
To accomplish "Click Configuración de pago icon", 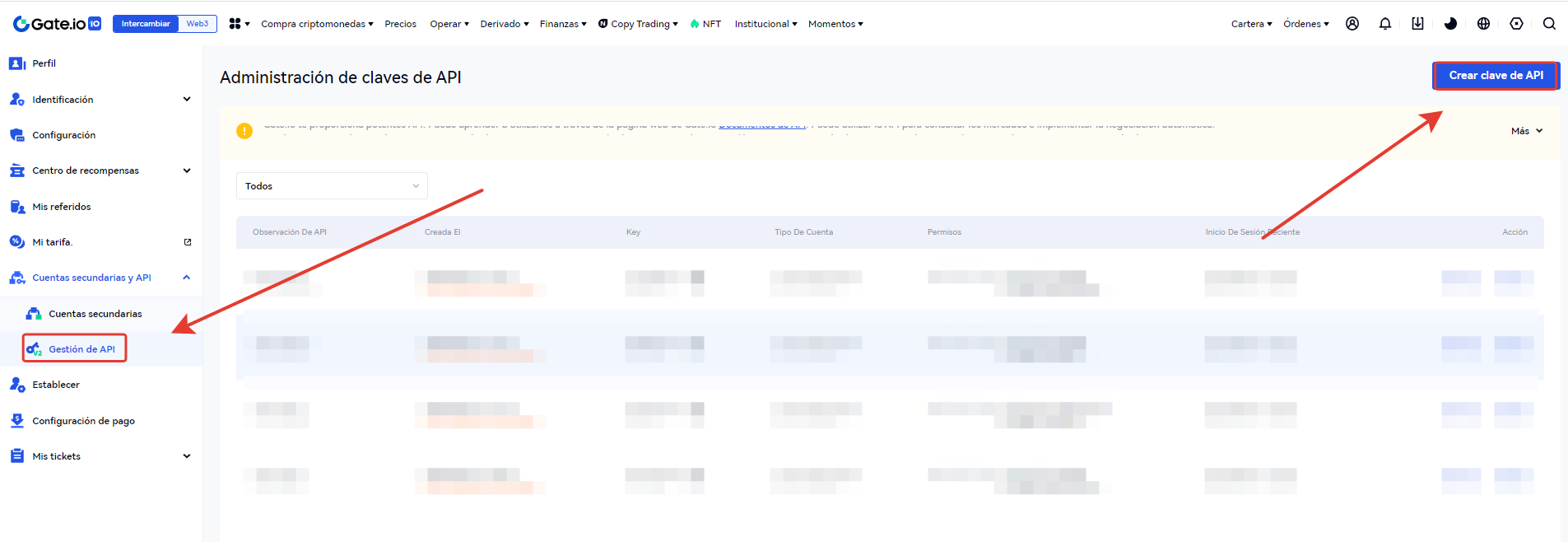I will [x=17, y=421].
